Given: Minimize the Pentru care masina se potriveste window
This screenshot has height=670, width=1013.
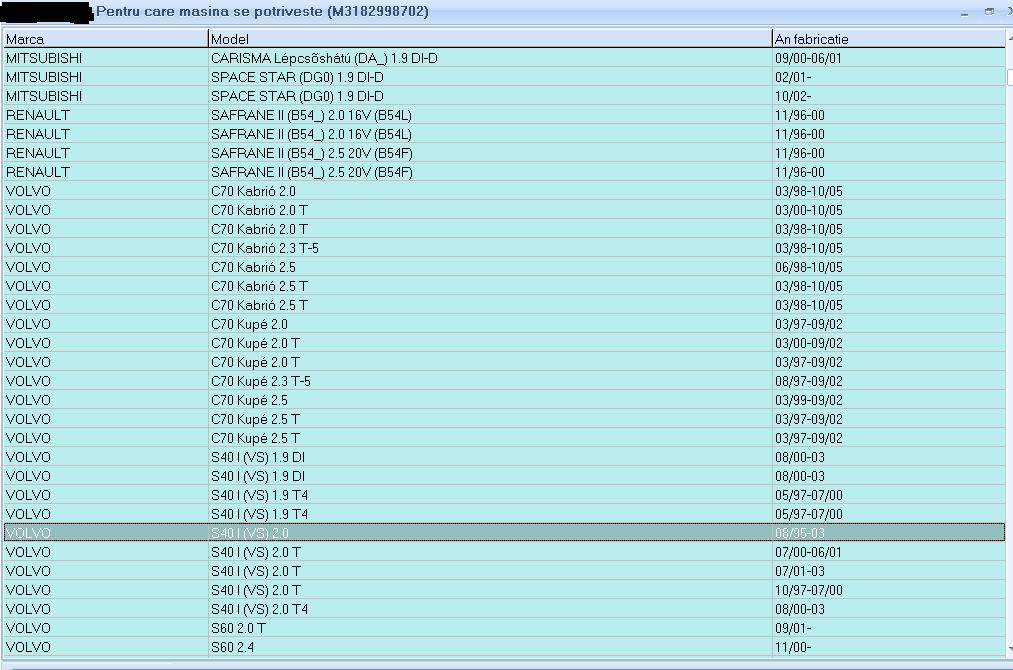Looking at the screenshot, I should point(965,12).
